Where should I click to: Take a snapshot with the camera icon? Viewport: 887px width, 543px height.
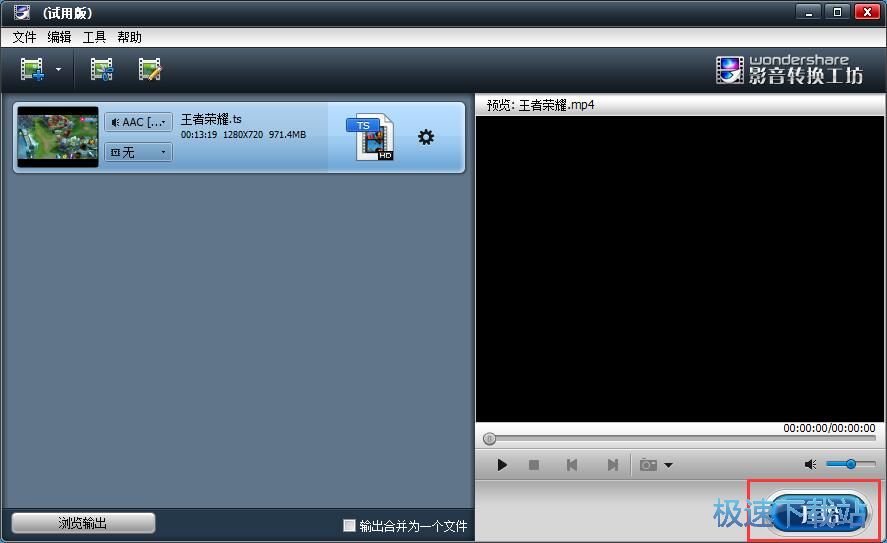click(649, 465)
